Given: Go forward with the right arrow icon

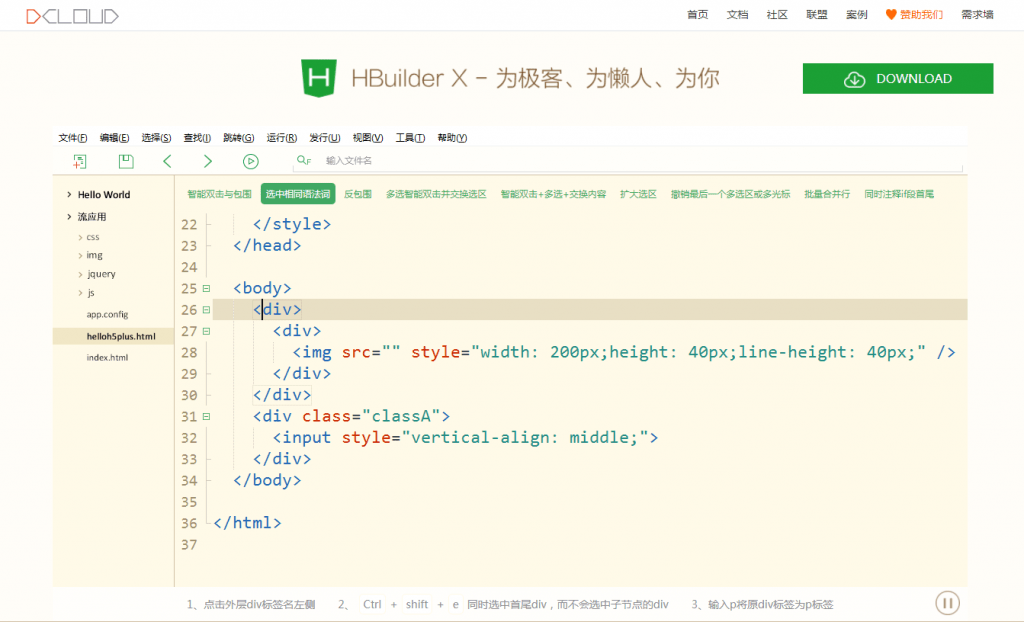Looking at the screenshot, I should click(x=208, y=161).
